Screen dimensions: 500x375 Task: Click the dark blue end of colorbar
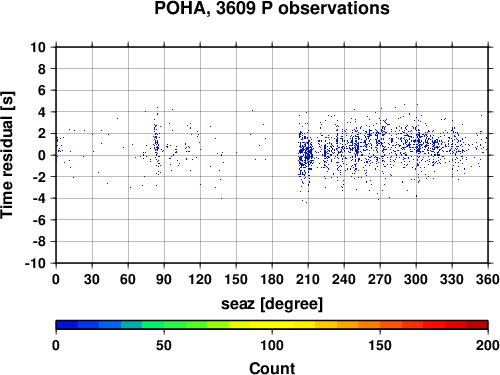pyautogui.click(x=67, y=325)
